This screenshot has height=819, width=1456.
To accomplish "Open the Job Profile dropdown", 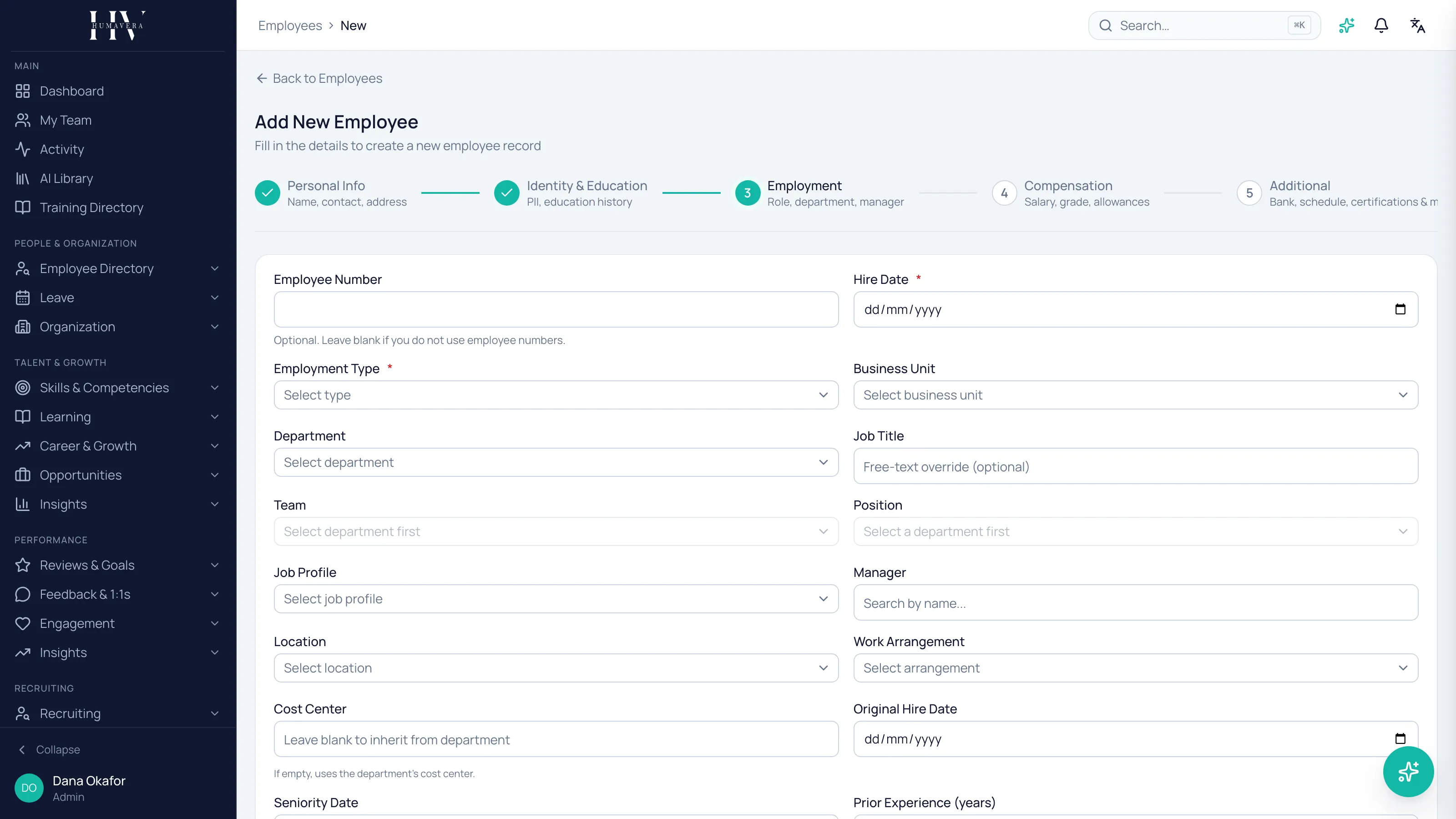I will click(556, 599).
